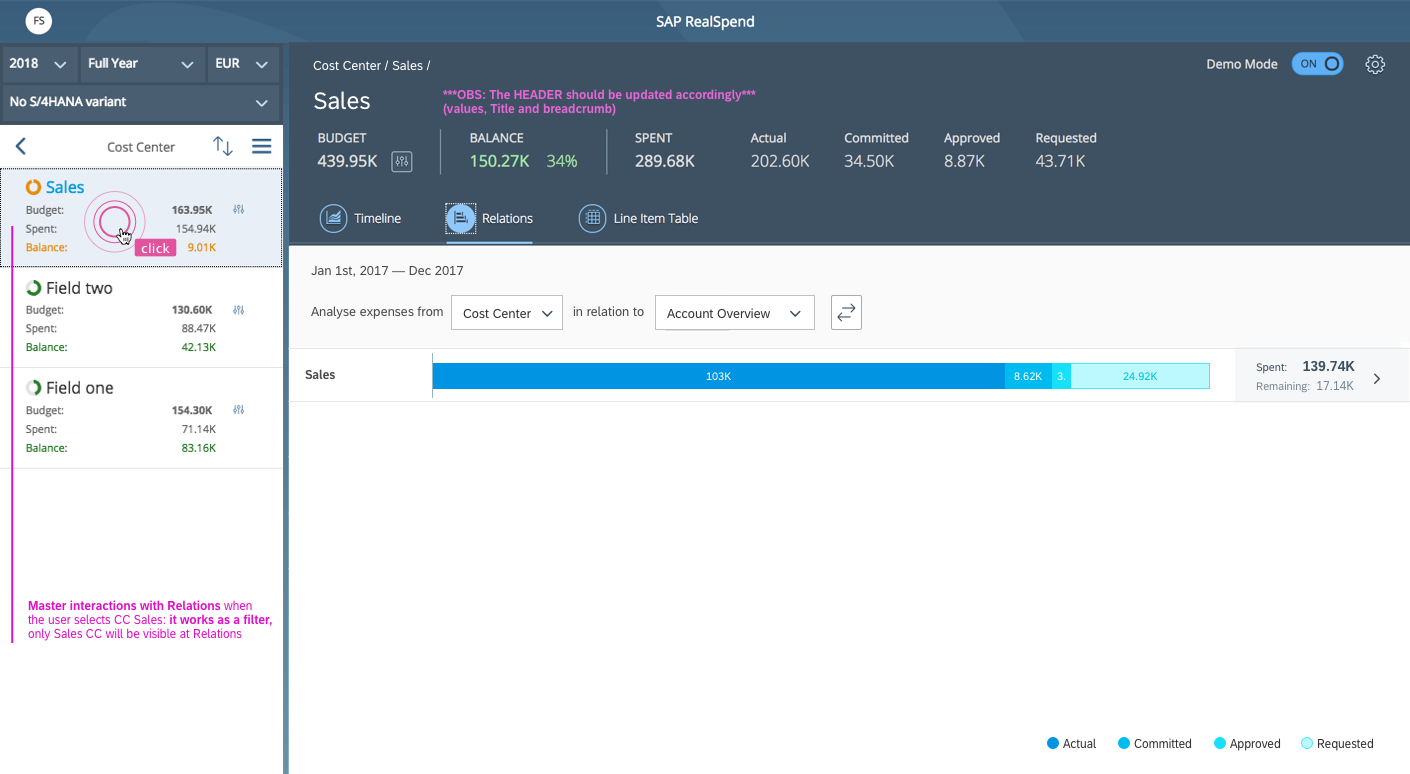The image size is (1410, 774).
Task: Click the 24.92K Requested bar segment
Action: [x=1140, y=376]
